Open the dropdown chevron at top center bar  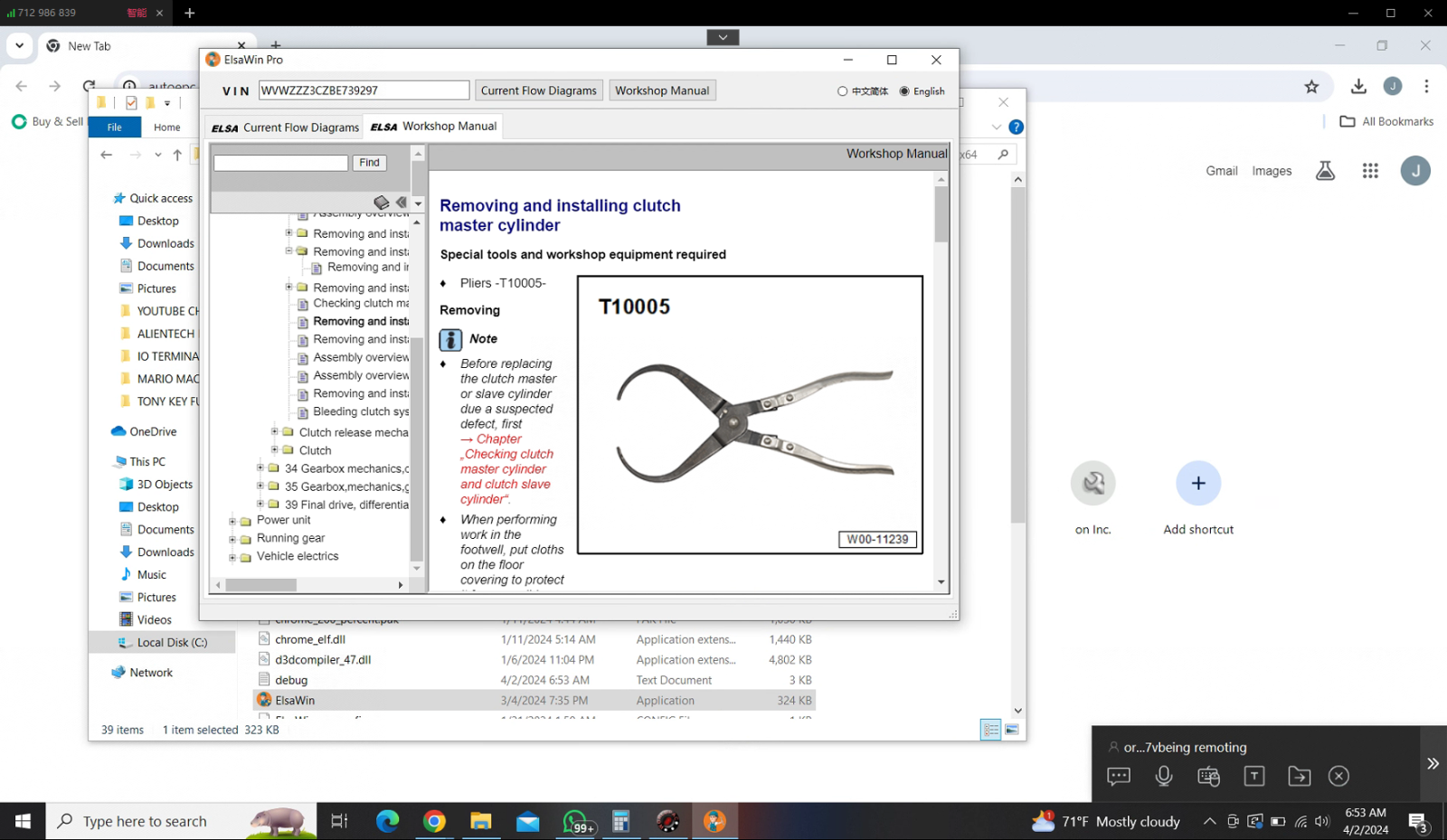(723, 37)
